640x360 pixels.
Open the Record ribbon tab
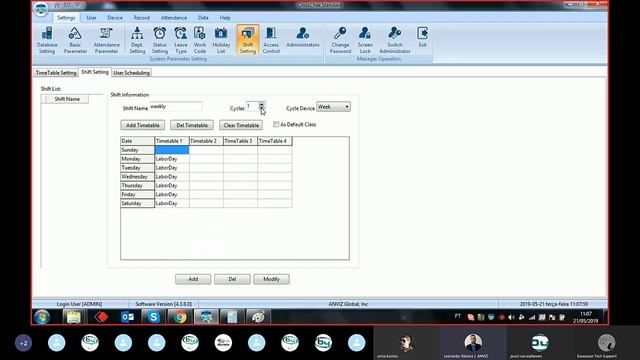[141, 18]
